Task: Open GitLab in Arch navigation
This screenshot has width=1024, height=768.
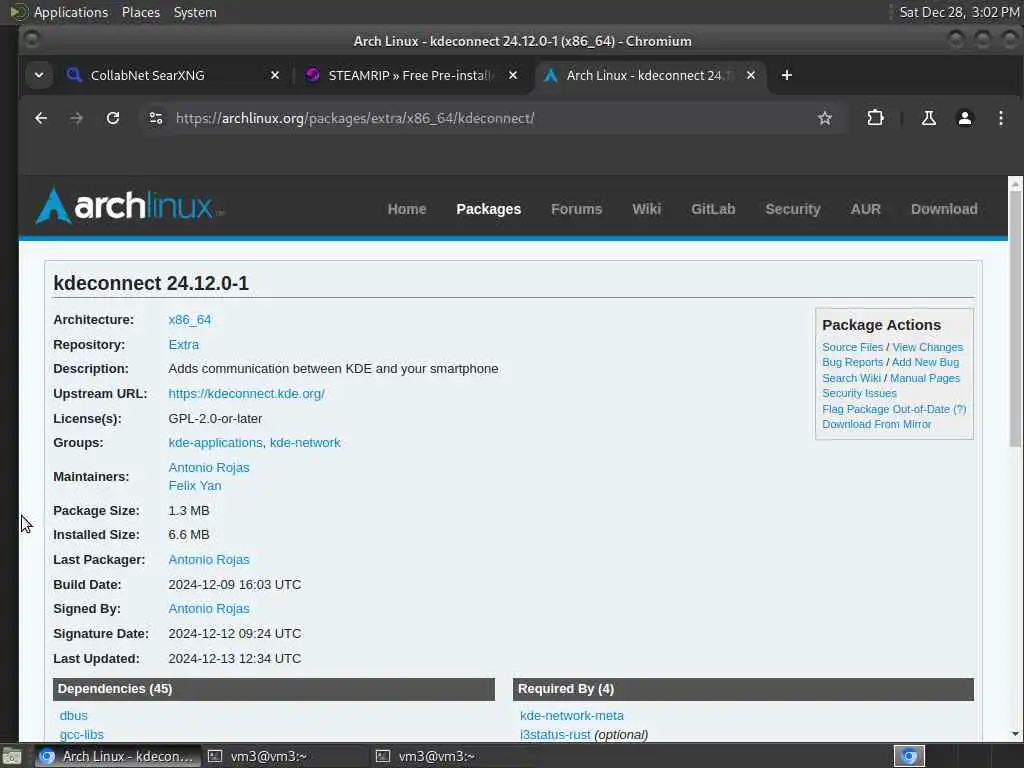Action: point(713,209)
